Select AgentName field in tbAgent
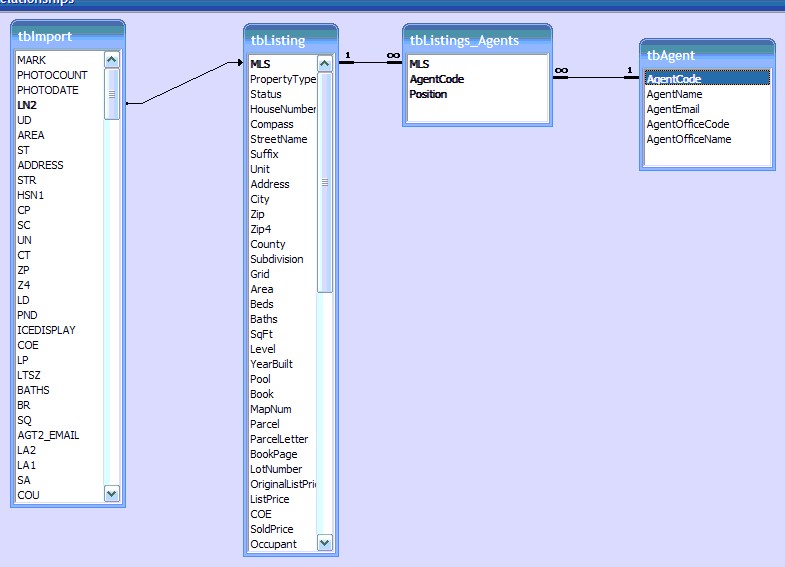The width and height of the screenshot is (785, 567). [674, 94]
